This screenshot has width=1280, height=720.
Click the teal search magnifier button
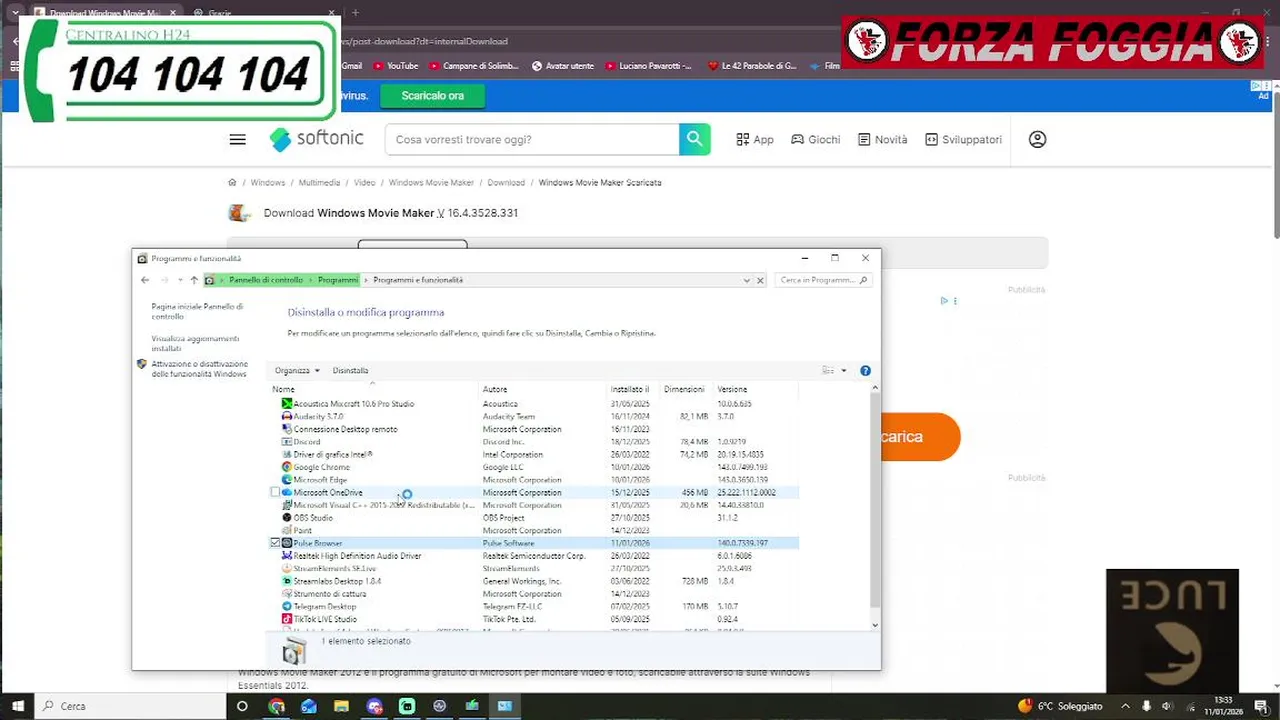pyautogui.click(x=695, y=139)
